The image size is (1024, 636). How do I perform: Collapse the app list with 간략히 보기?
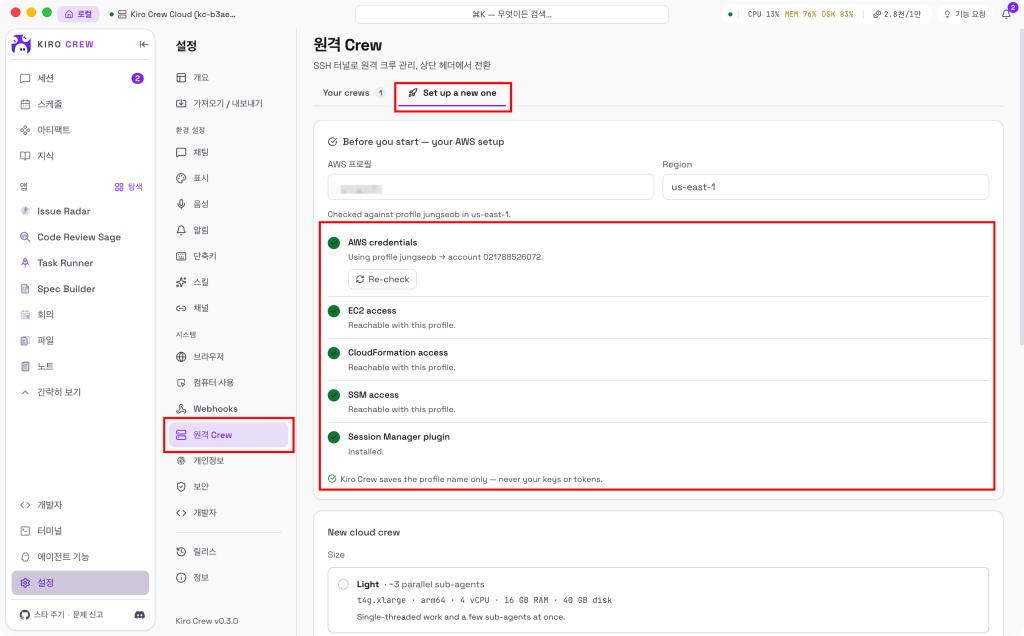(x=80, y=392)
